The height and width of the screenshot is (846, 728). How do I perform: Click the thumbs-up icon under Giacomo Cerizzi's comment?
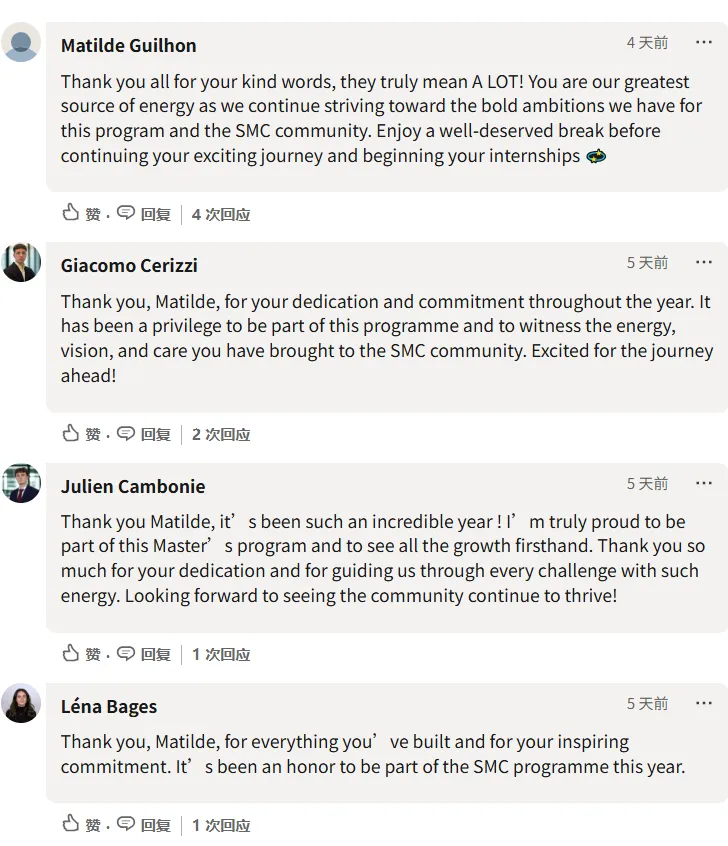tap(71, 433)
